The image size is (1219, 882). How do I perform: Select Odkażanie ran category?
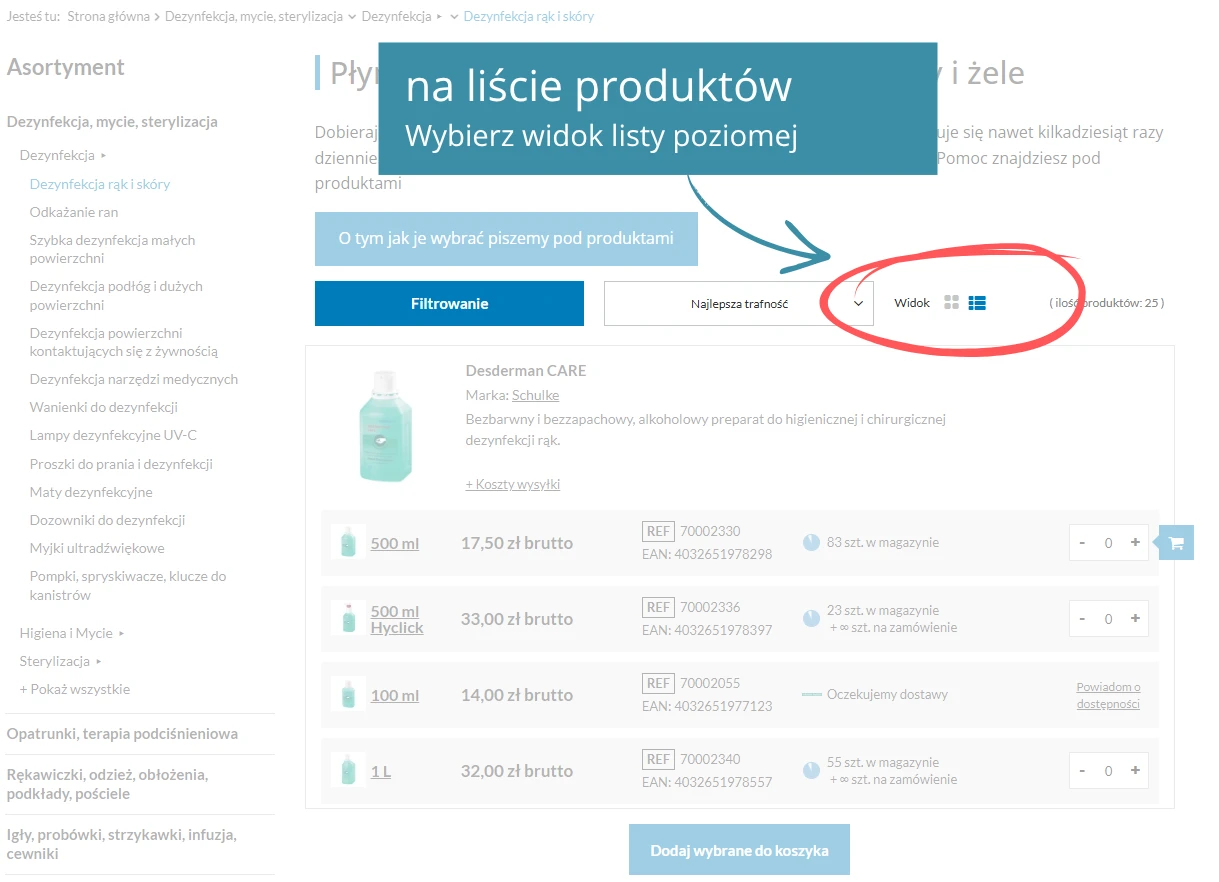74,212
